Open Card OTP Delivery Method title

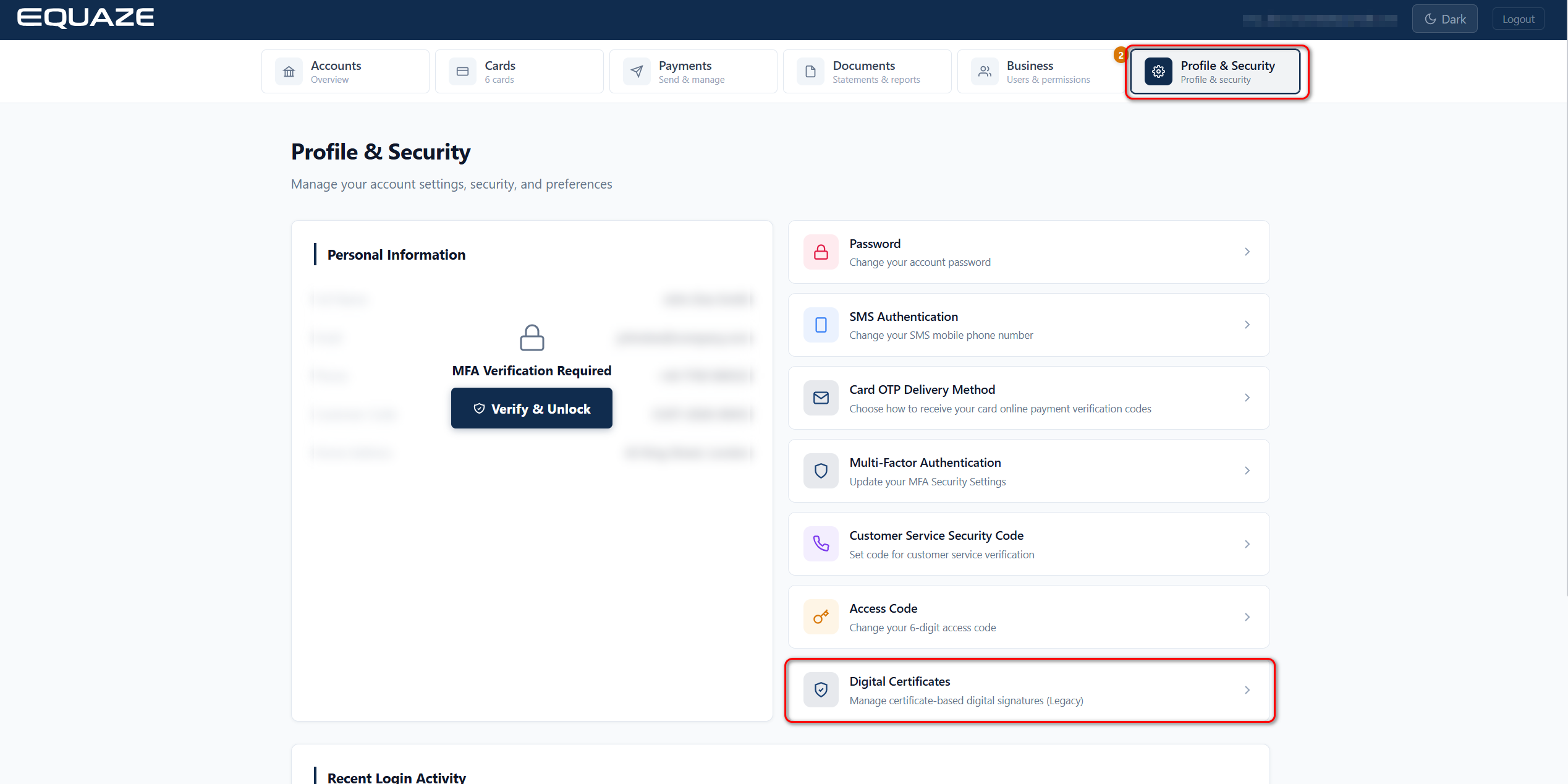pyautogui.click(x=922, y=390)
